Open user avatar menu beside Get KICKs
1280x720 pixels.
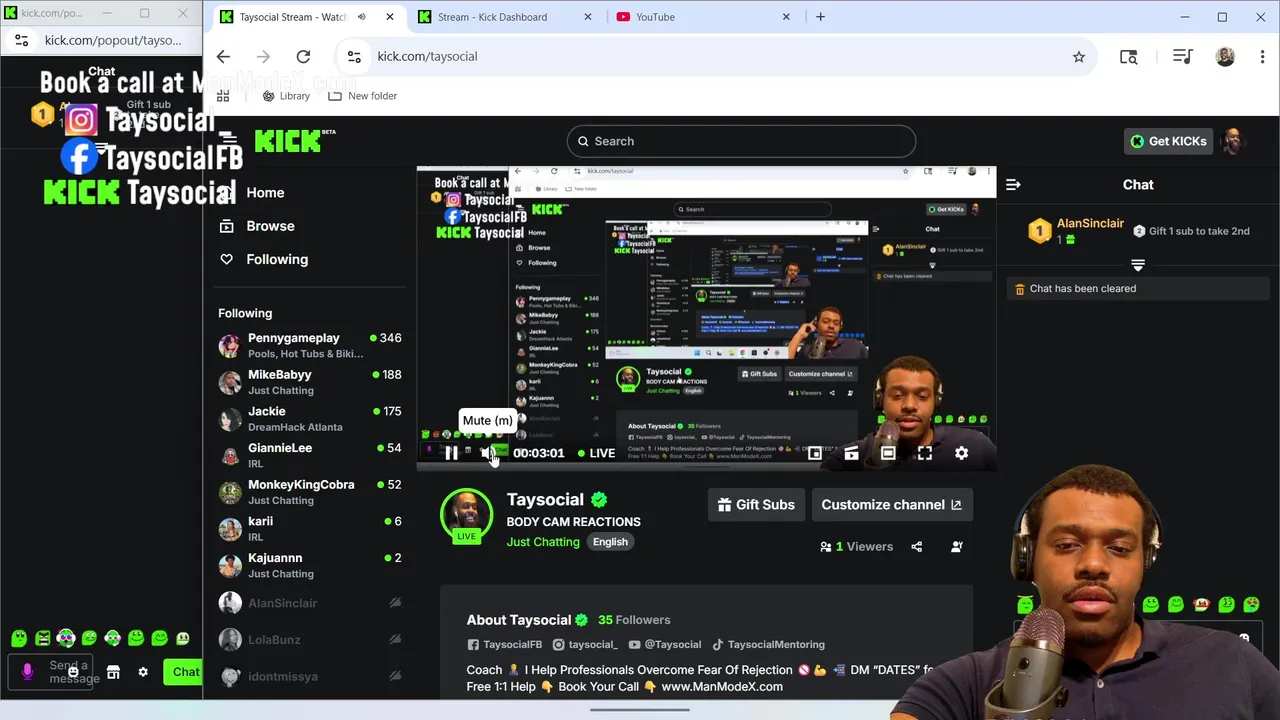pos(1233,141)
